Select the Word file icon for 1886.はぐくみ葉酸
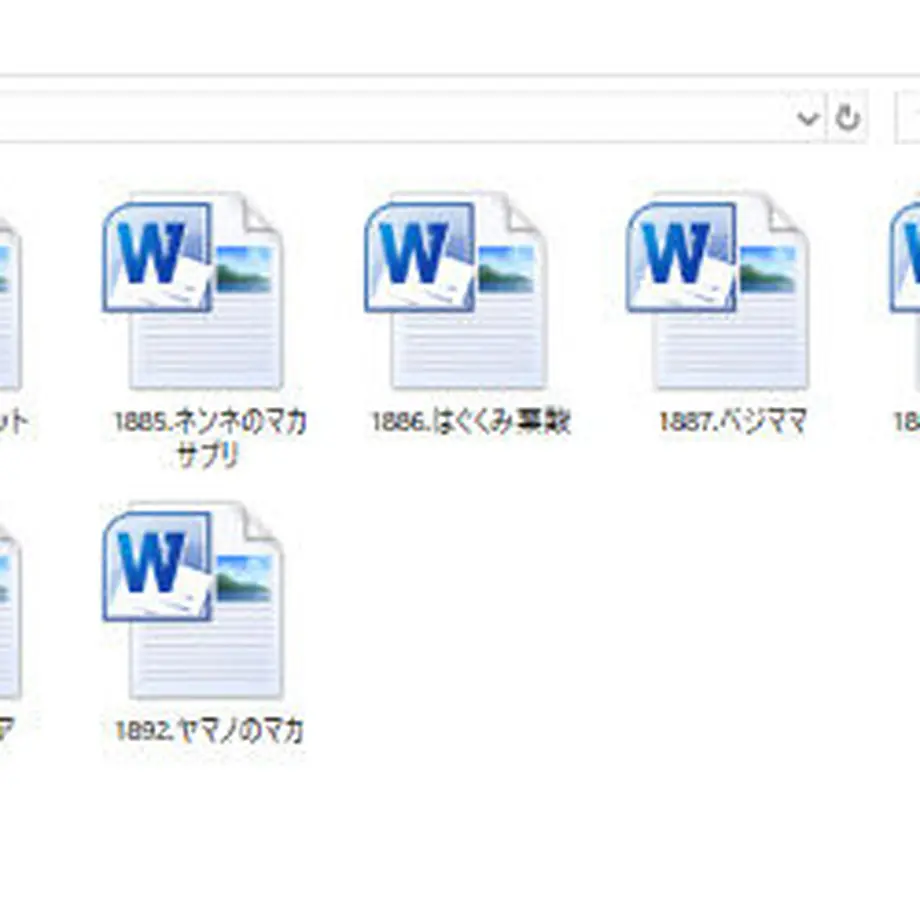 coord(455,291)
